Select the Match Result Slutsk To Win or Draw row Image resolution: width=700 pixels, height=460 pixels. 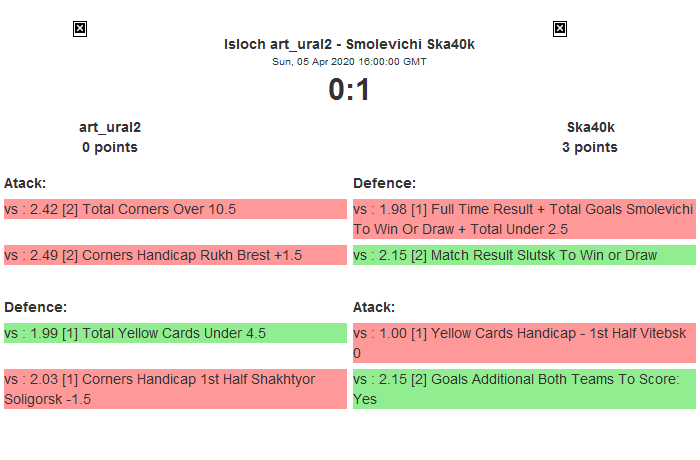tap(524, 255)
